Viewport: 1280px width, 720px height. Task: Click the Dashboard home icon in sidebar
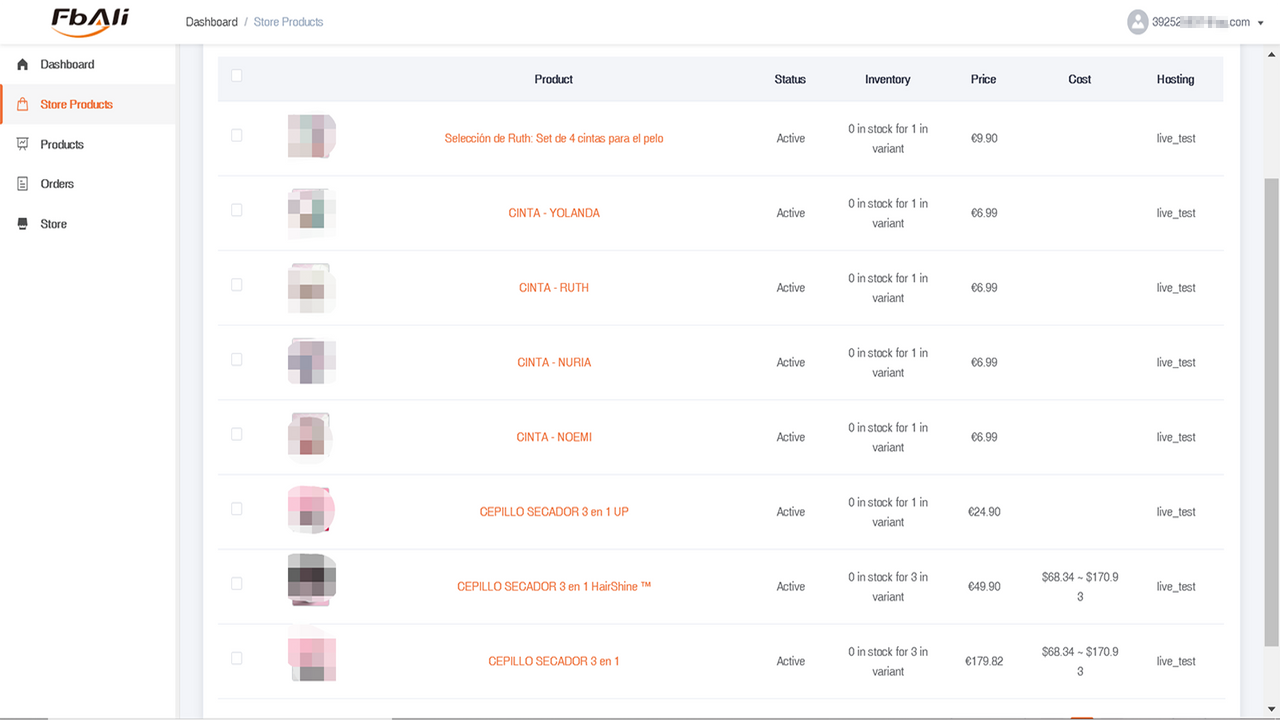tap(23, 65)
